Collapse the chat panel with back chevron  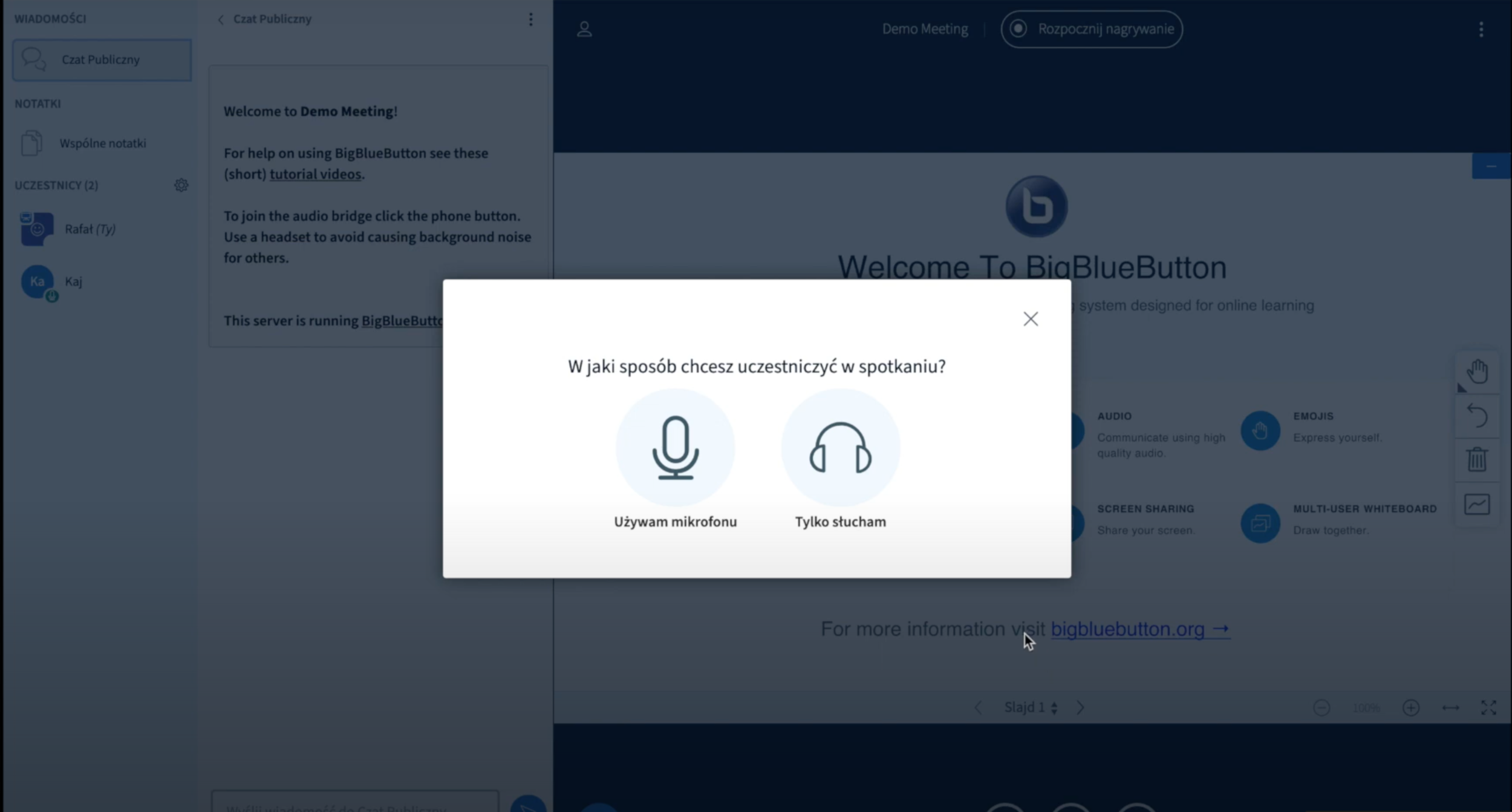pos(221,19)
